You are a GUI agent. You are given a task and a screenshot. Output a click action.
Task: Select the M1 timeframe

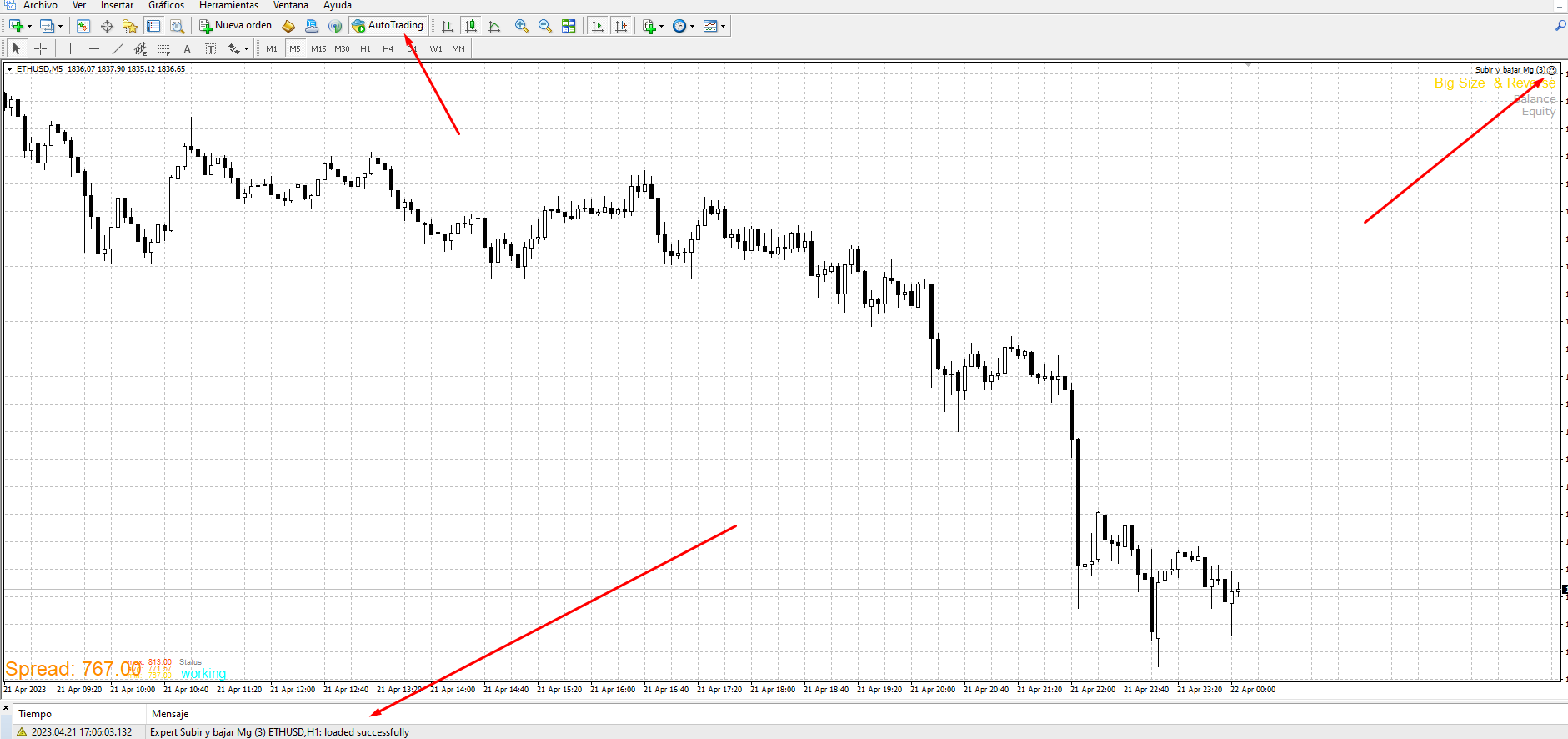[272, 48]
